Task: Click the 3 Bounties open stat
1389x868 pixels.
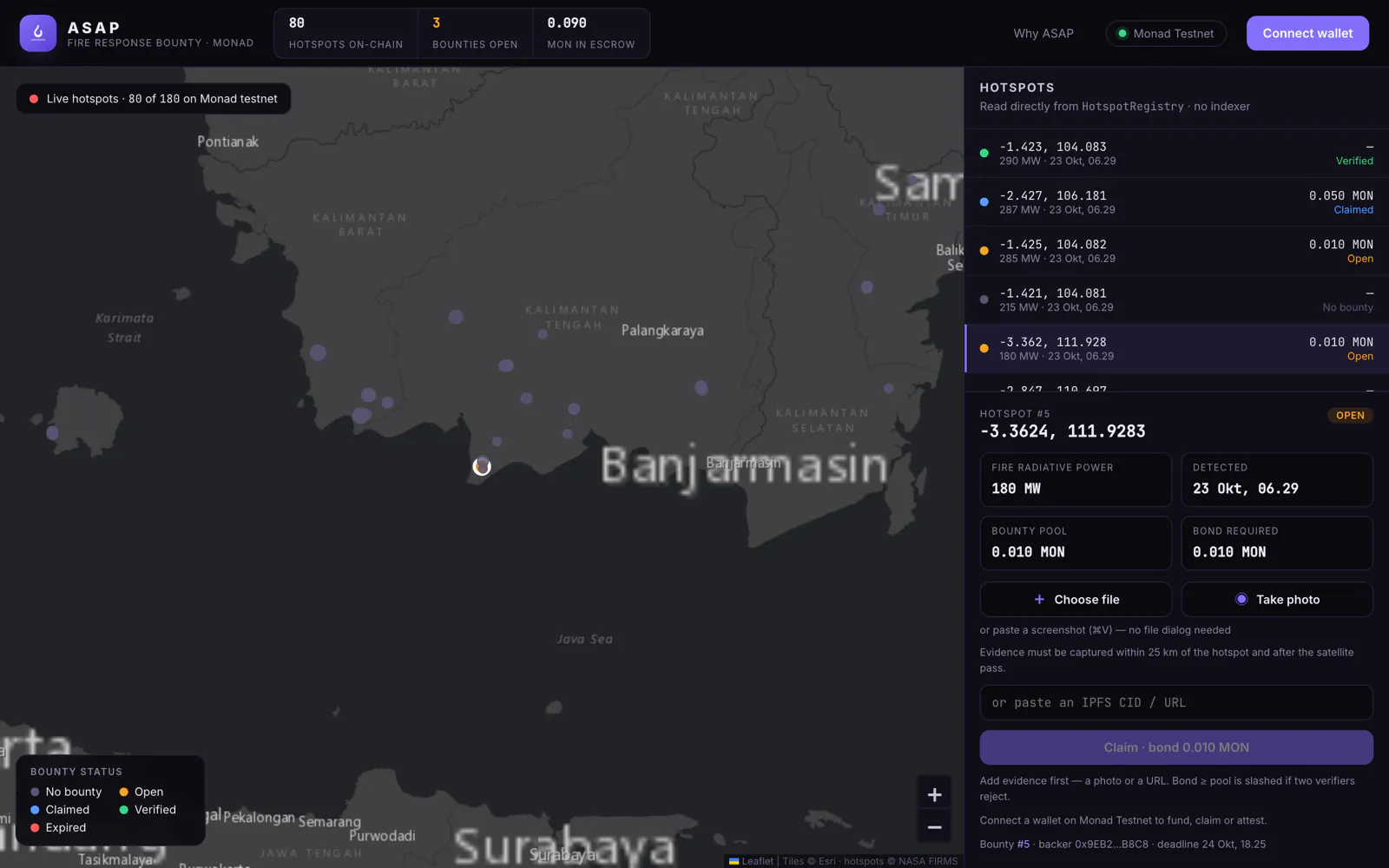Action: click(x=475, y=33)
